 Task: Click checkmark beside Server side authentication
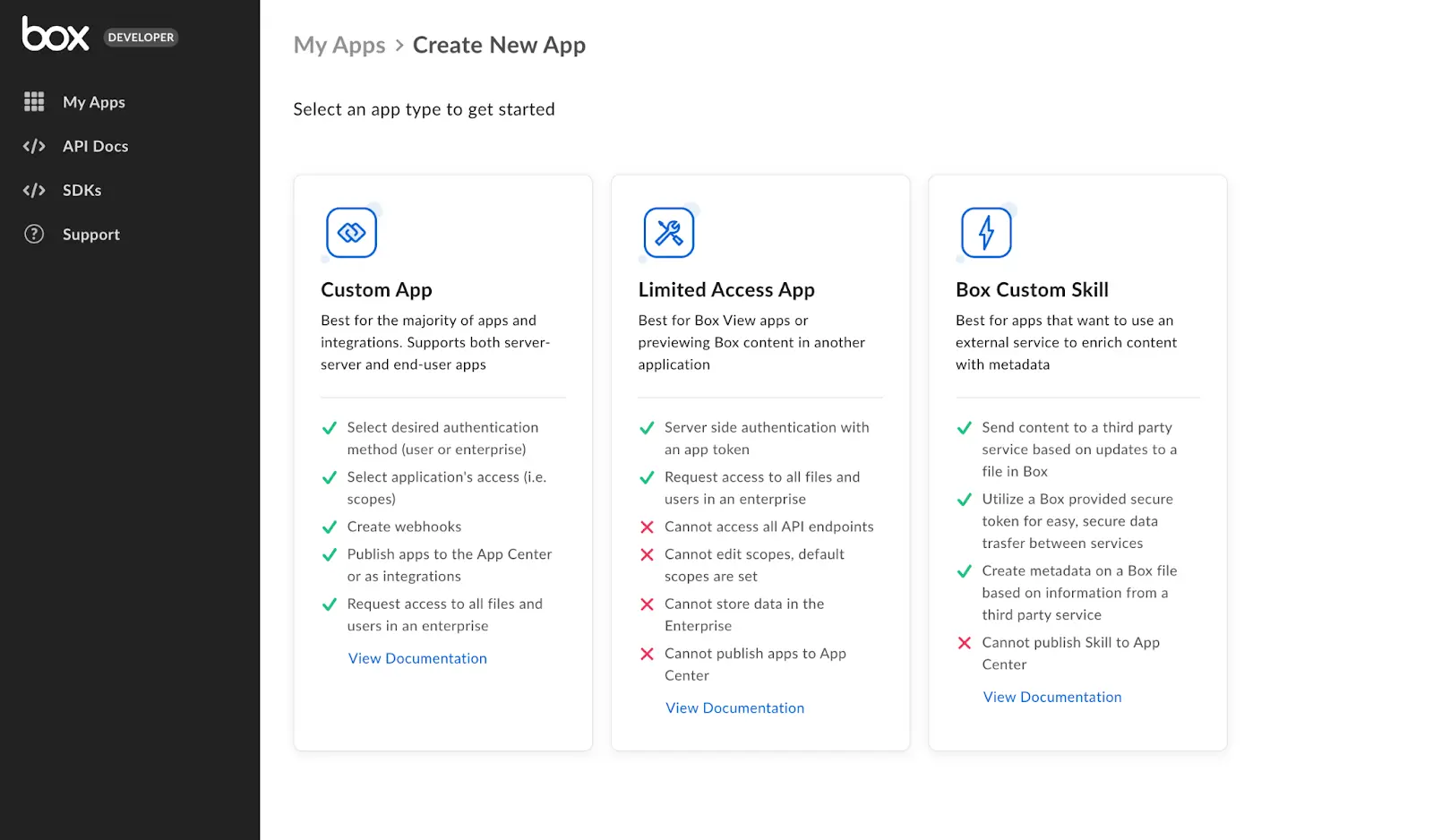point(647,428)
